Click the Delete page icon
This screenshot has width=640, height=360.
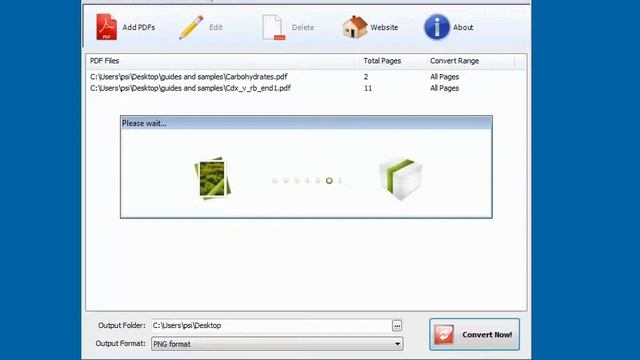pos(273,27)
